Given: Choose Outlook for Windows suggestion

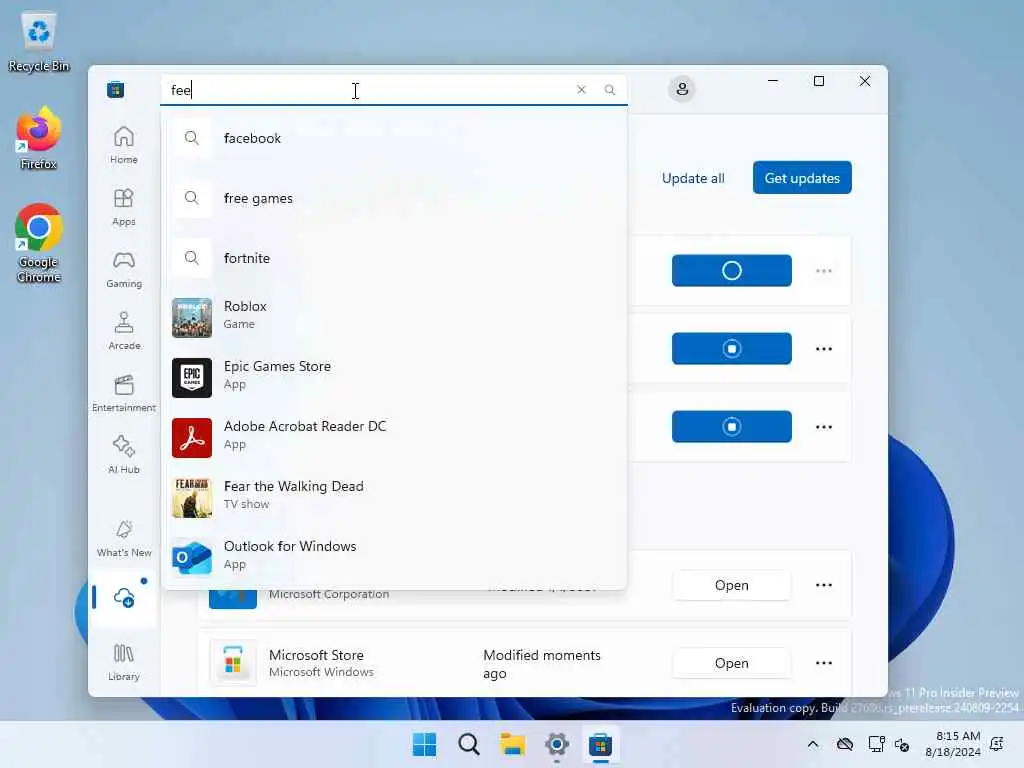Looking at the screenshot, I should [394, 557].
